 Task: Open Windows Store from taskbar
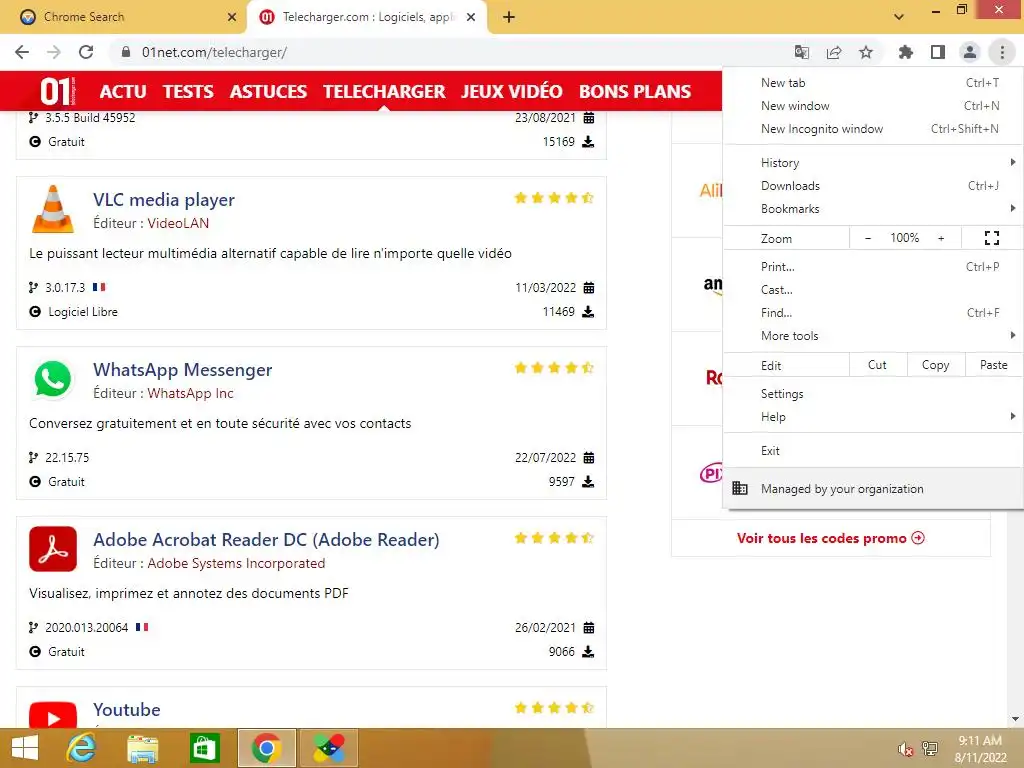[x=204, y=748]
